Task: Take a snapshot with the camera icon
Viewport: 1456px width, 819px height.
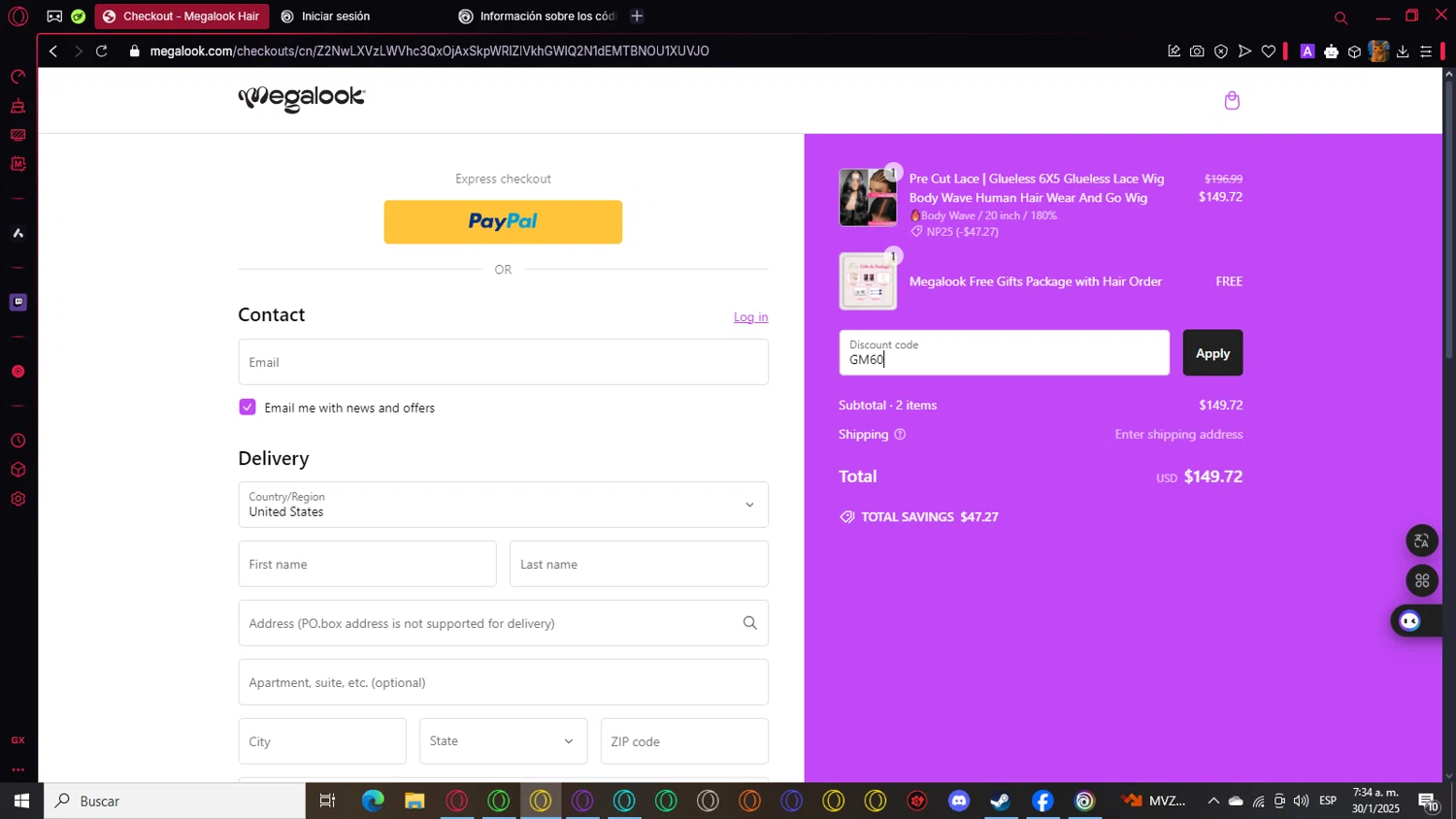Action: tap(1197, 51)
